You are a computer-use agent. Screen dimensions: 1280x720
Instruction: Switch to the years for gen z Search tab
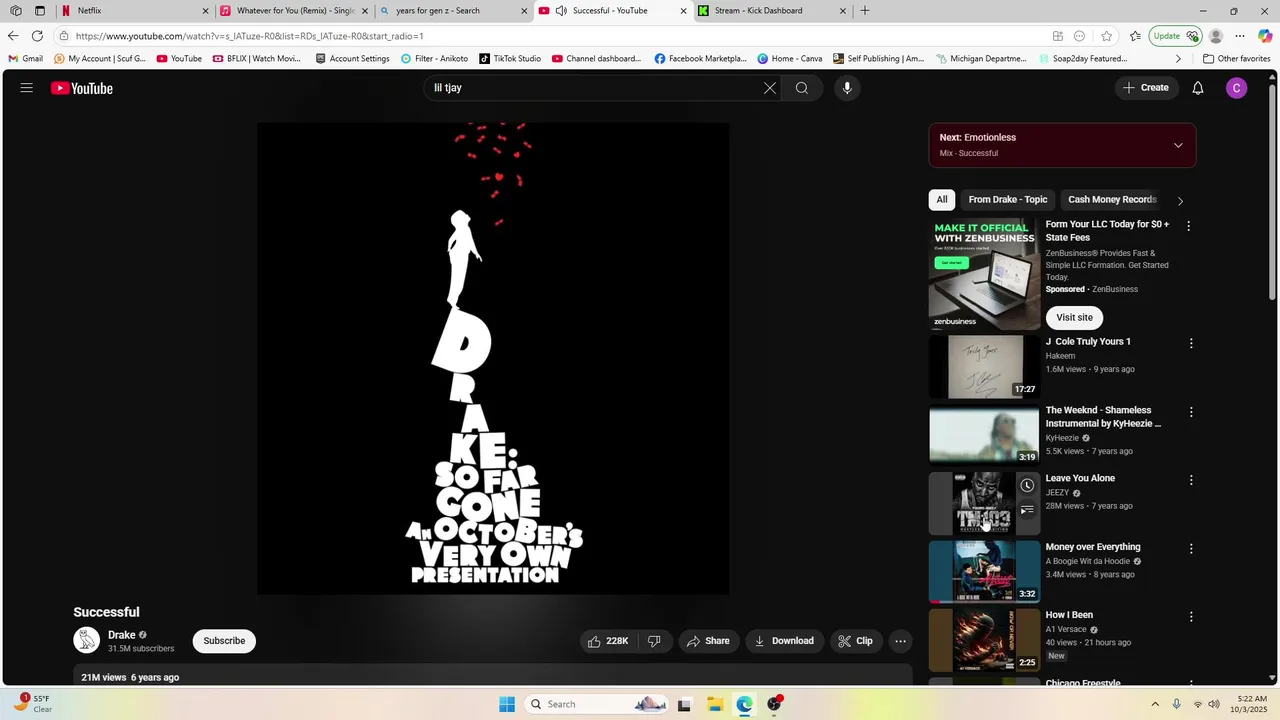tap(452, 11)
